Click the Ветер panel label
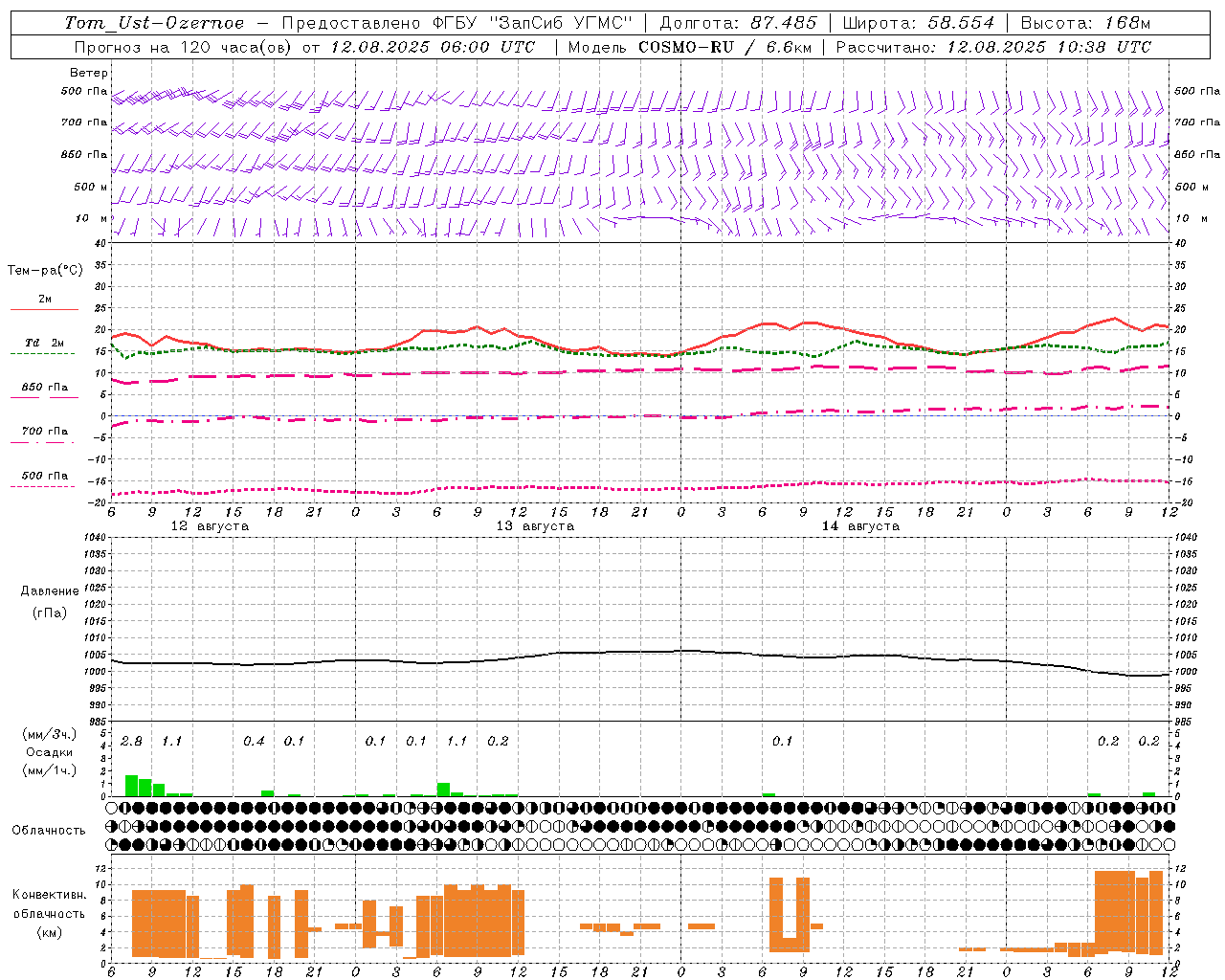The image size is (1225, 980). click(88, 73)
